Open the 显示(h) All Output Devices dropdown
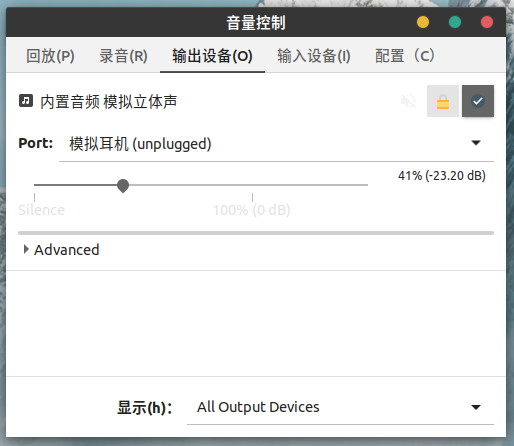The width and height of the screenshot is (514, 446). (340, 407)
